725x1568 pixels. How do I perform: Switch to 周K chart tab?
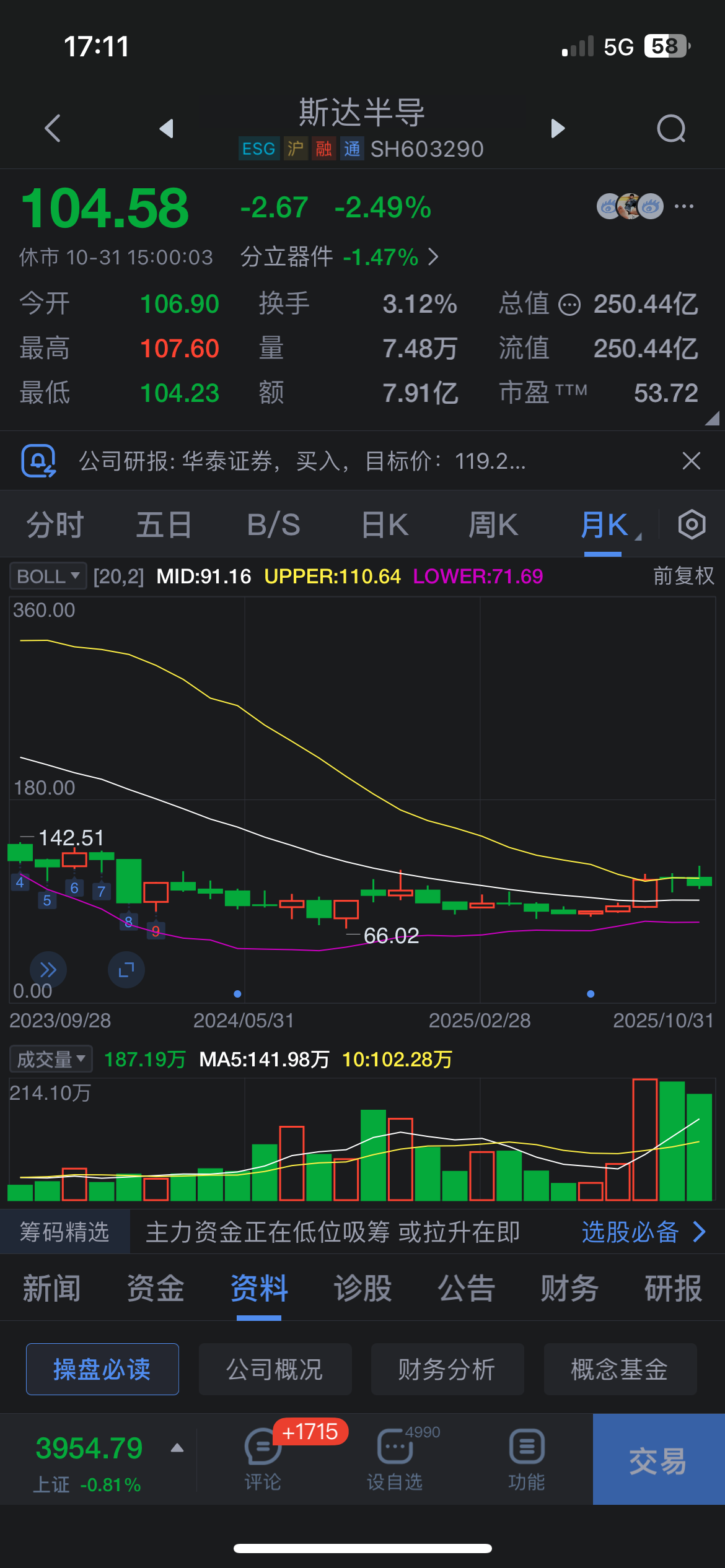[493, 525]
